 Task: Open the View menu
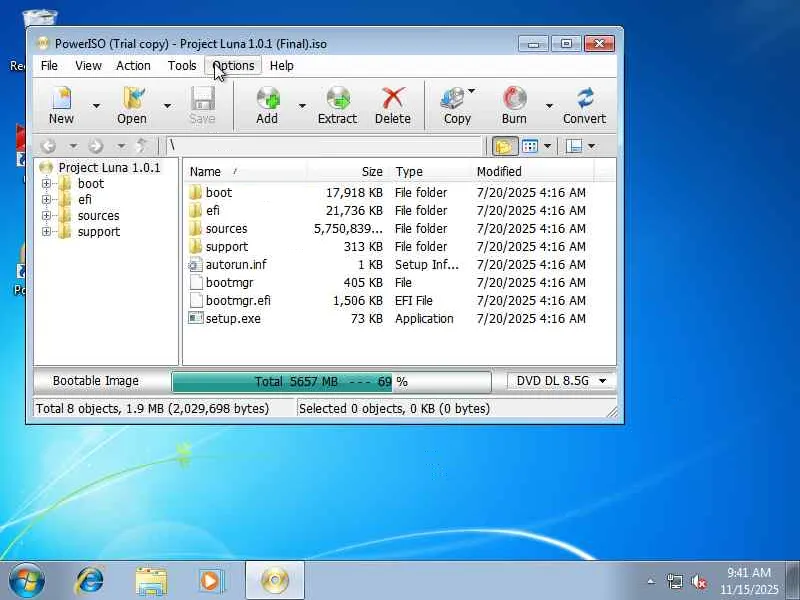tap(88, 66)
